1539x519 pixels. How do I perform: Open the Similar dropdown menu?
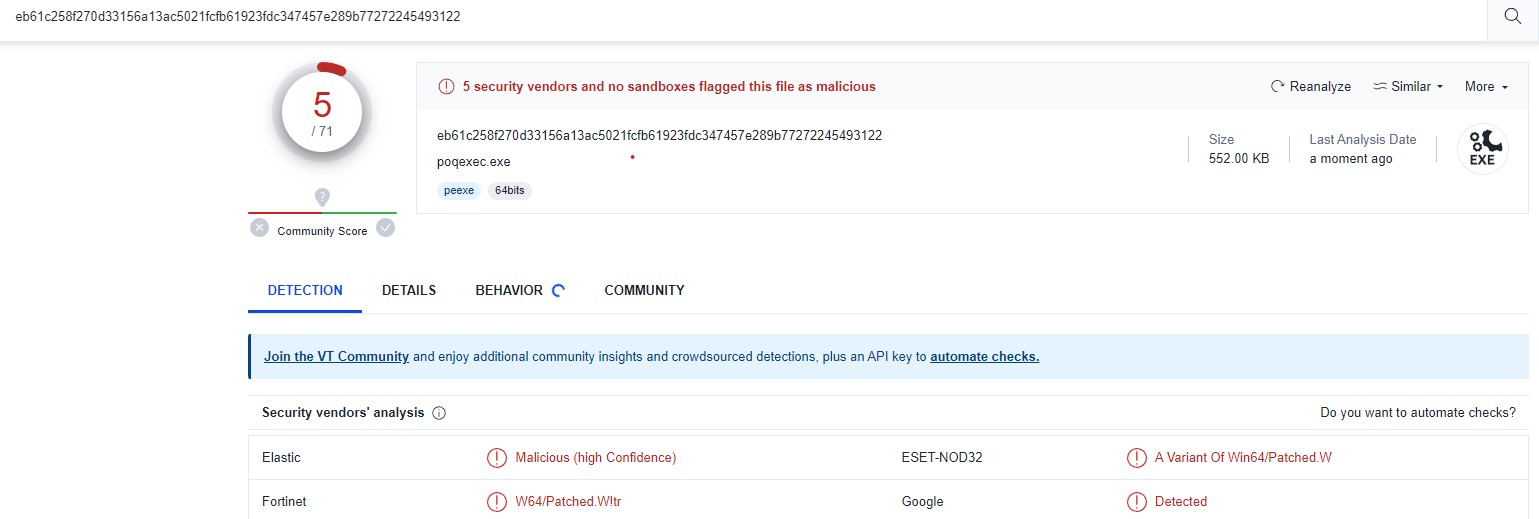coord(1408,87)
